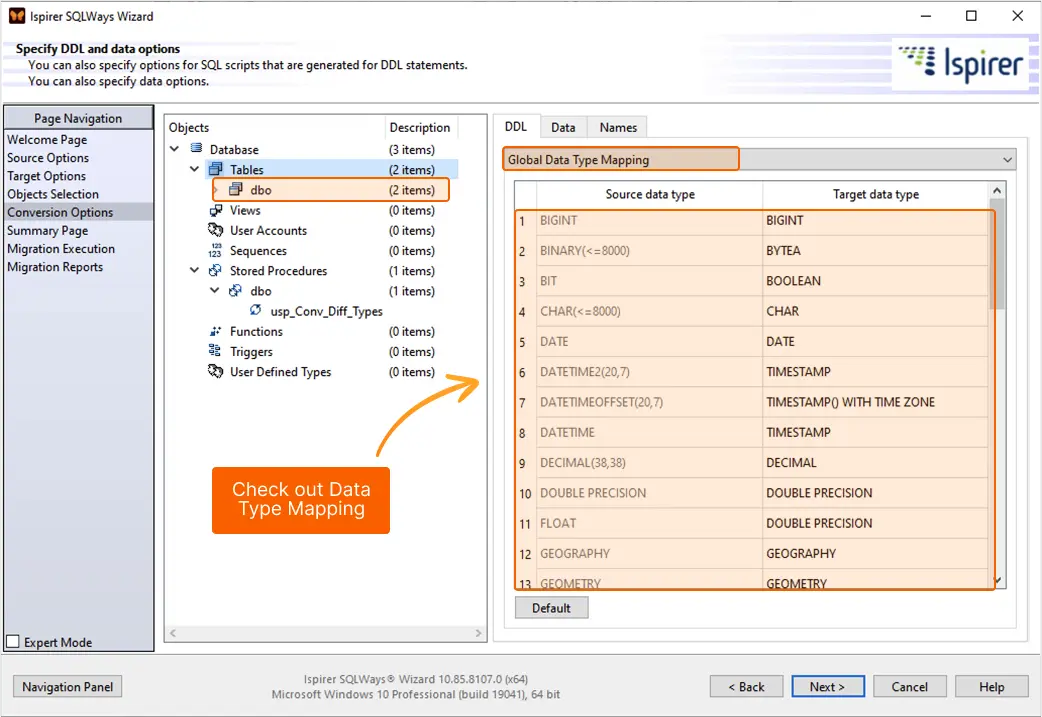Open the Global Data Type Mapping dropdown
The width and height of the screenshot is (1042, 717).
tap(1006, 160)
